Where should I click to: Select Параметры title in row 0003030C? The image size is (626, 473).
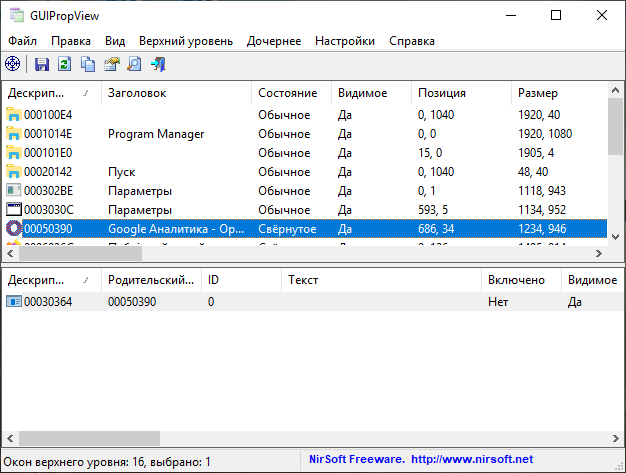(140, 210)
